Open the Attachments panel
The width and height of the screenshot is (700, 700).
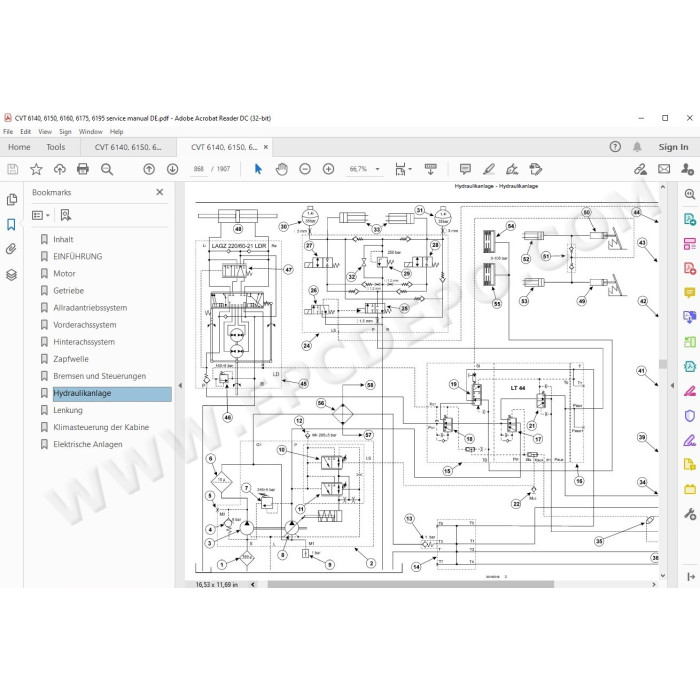[12, 249]
